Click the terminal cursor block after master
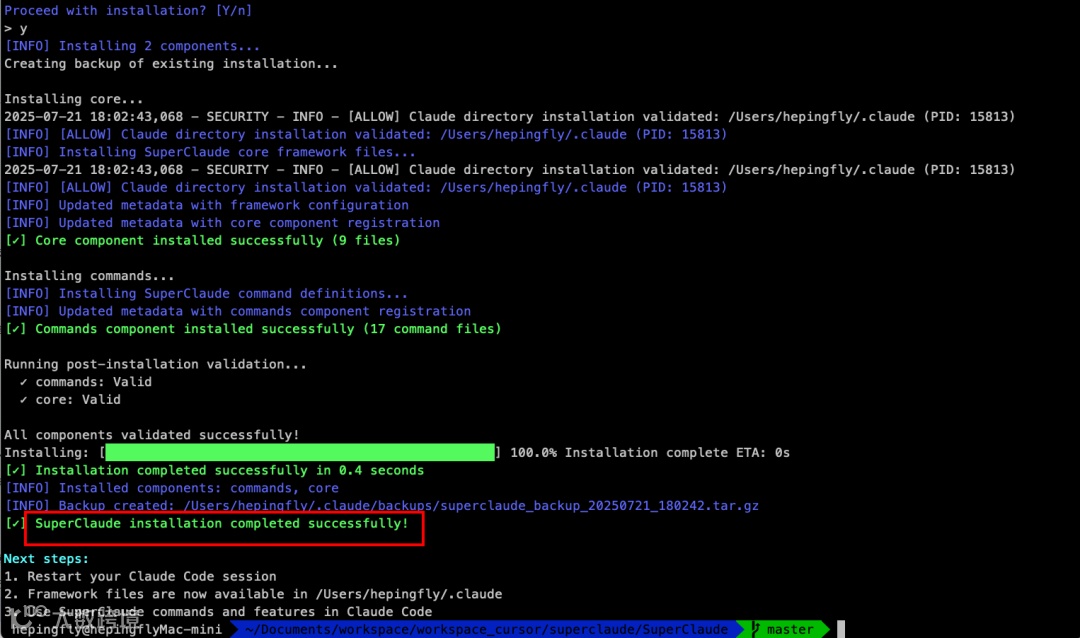This screenshot has height=638, width=1080. [x=841, y=629]
